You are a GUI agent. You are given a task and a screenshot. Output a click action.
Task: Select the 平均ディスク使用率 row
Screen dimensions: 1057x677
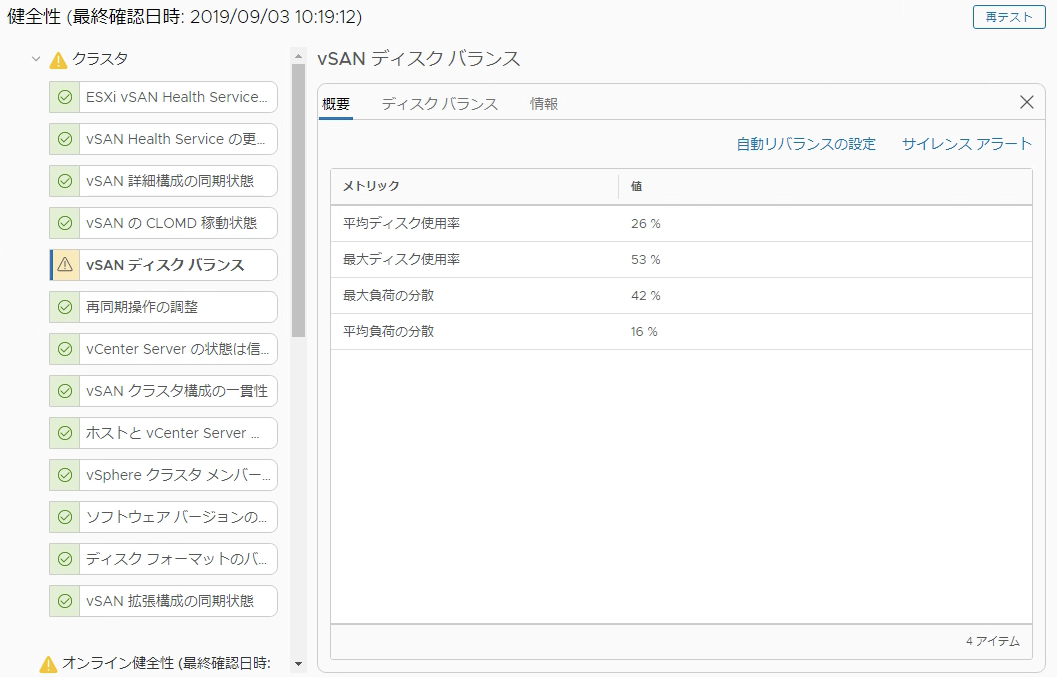point(682,223)
